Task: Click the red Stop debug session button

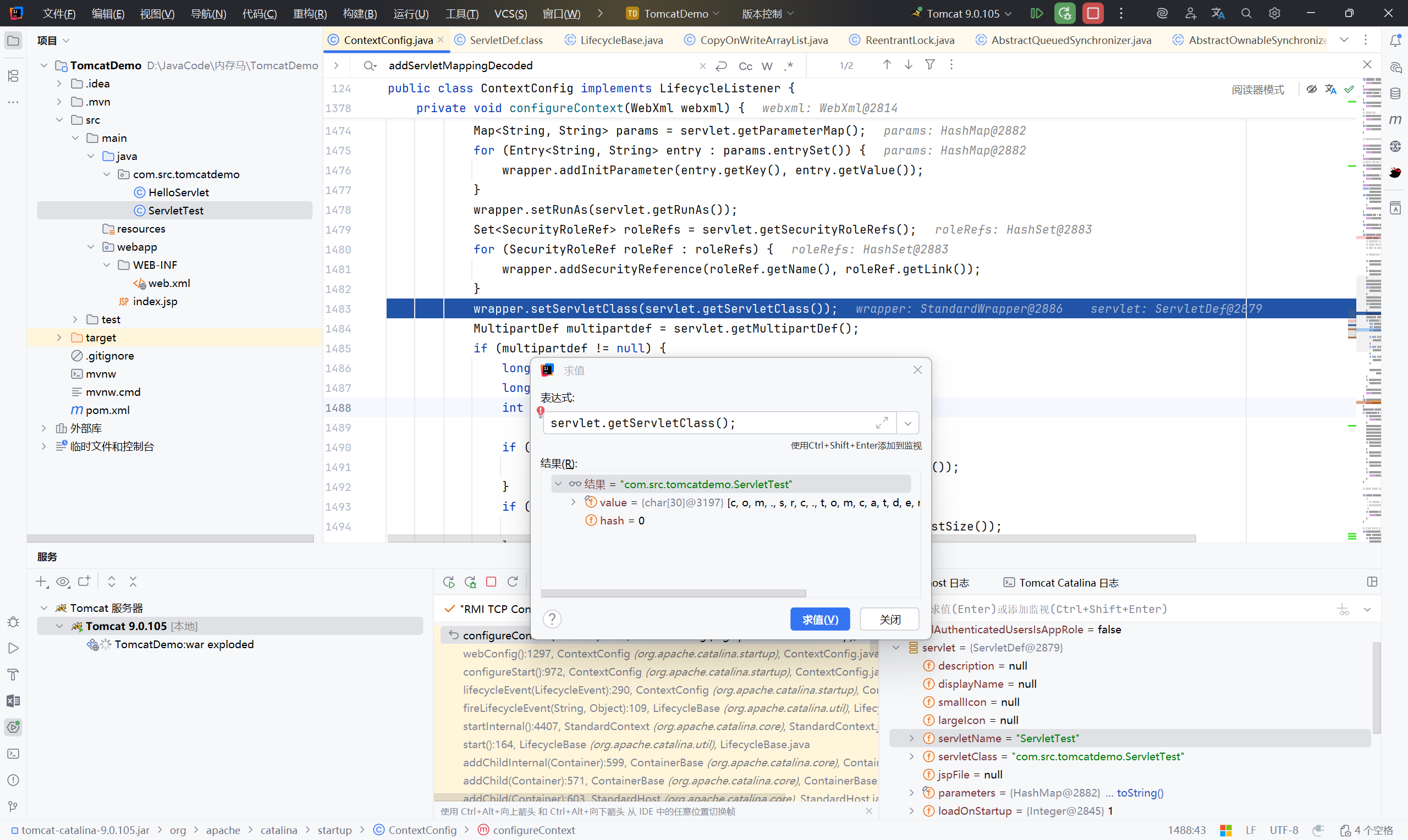Action: point(1093,13)
